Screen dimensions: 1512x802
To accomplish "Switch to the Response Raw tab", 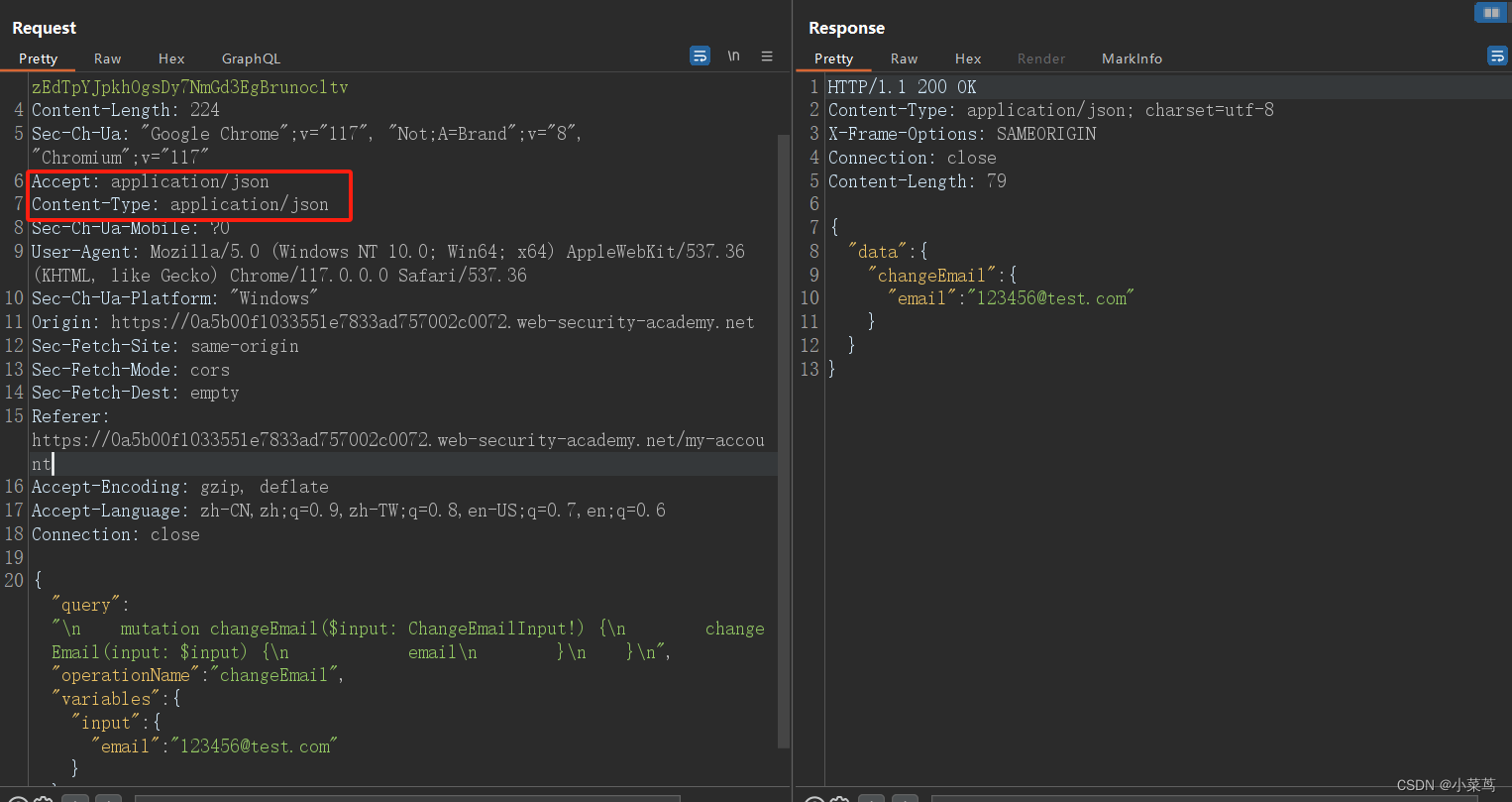I will [x=904, y=58].
